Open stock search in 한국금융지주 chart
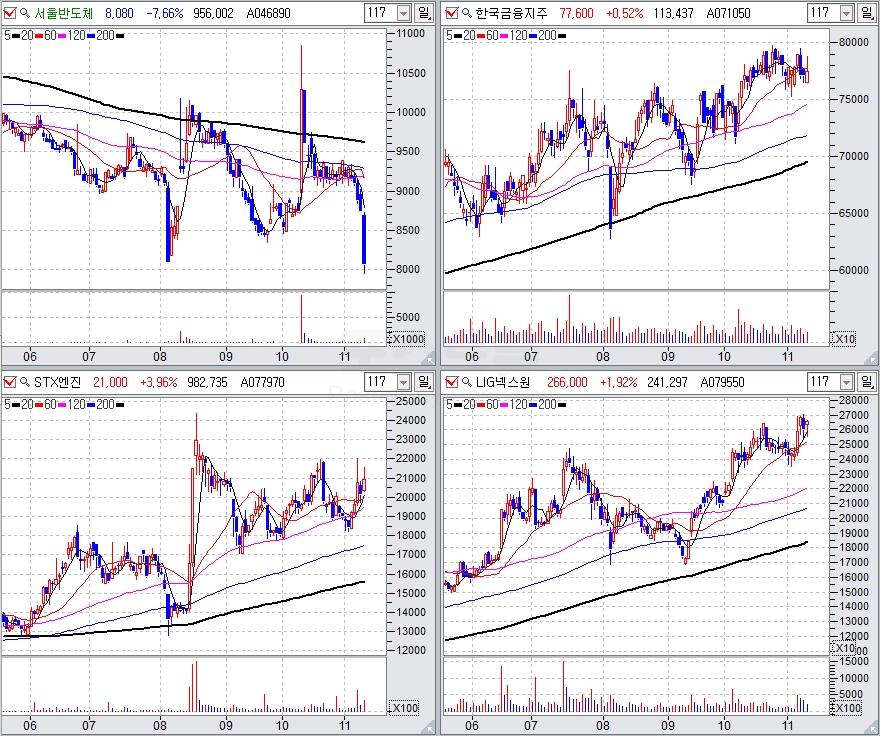 [466, 13]
